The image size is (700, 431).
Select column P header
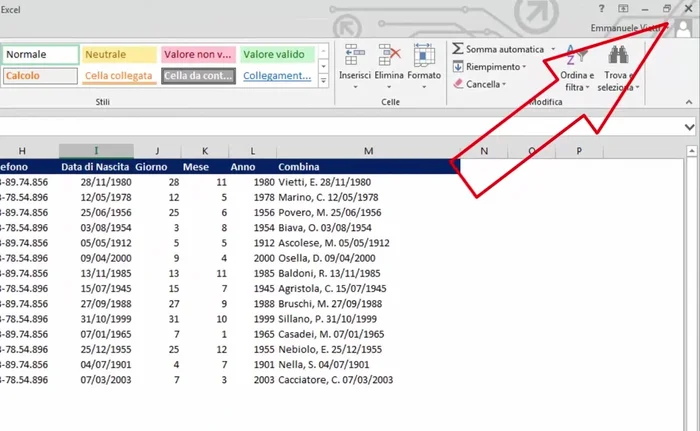click(x=579, y=151)
